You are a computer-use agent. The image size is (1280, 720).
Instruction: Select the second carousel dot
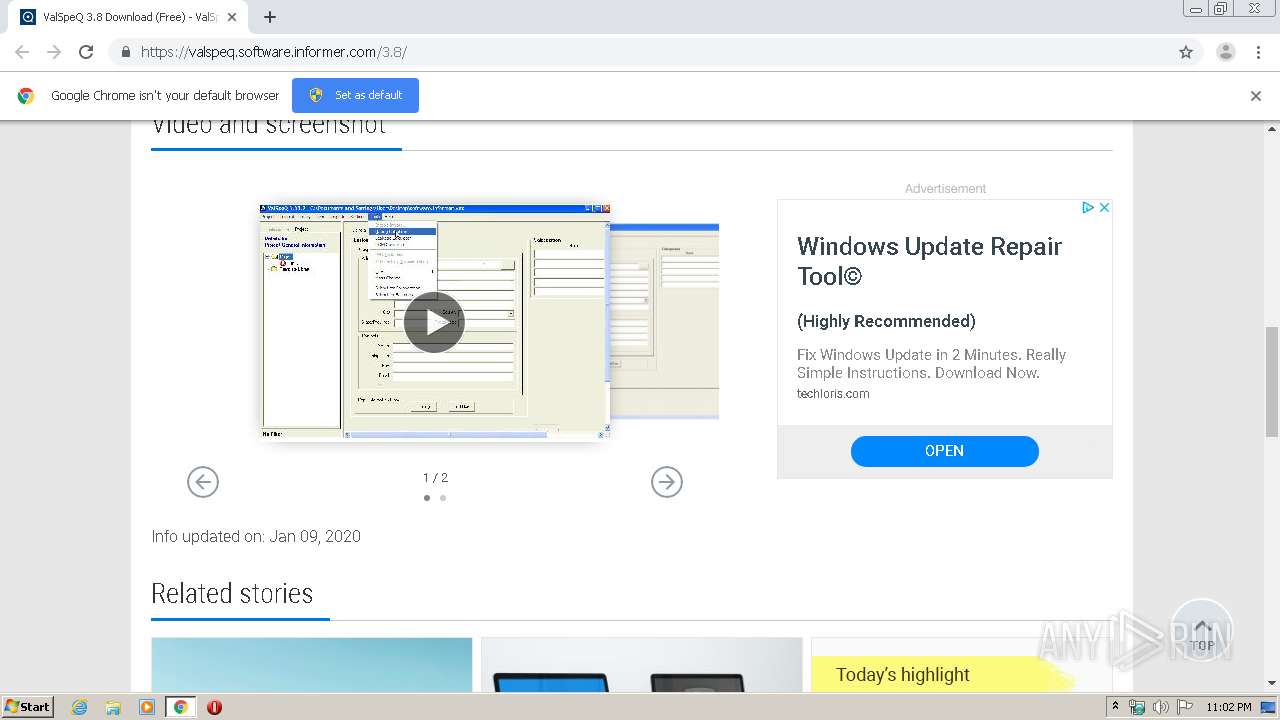443,498
